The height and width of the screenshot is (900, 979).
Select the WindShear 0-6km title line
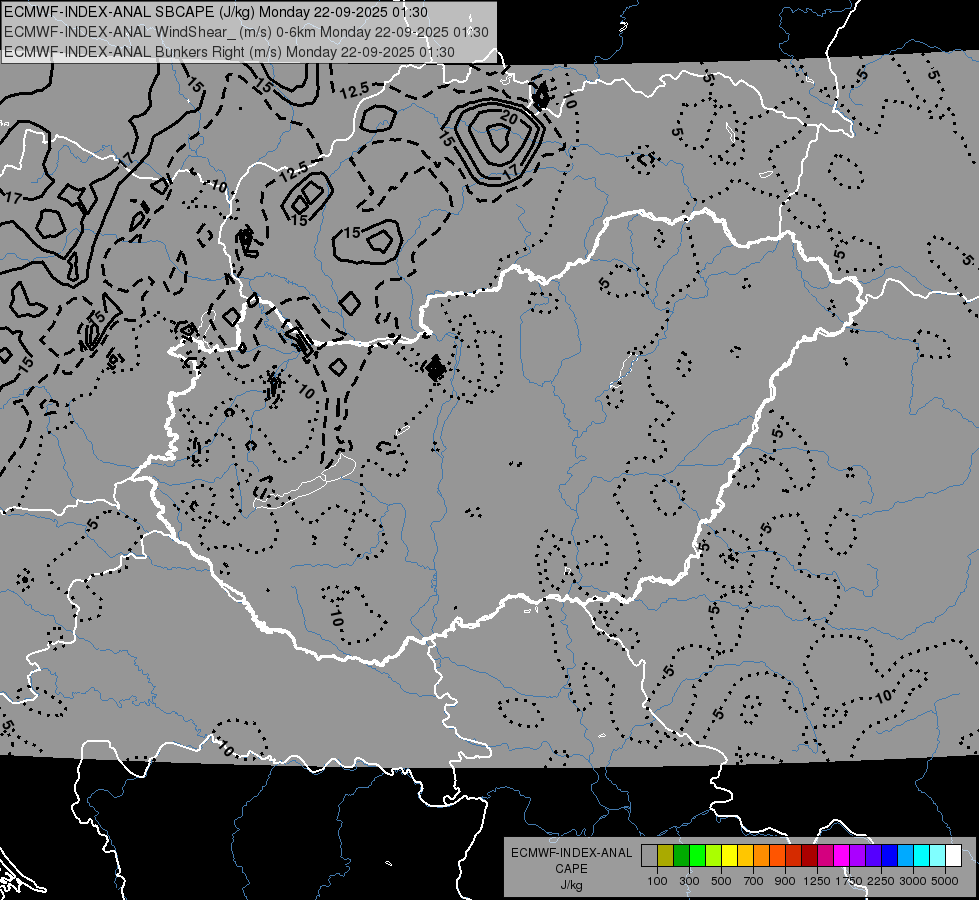coord(246,32)
